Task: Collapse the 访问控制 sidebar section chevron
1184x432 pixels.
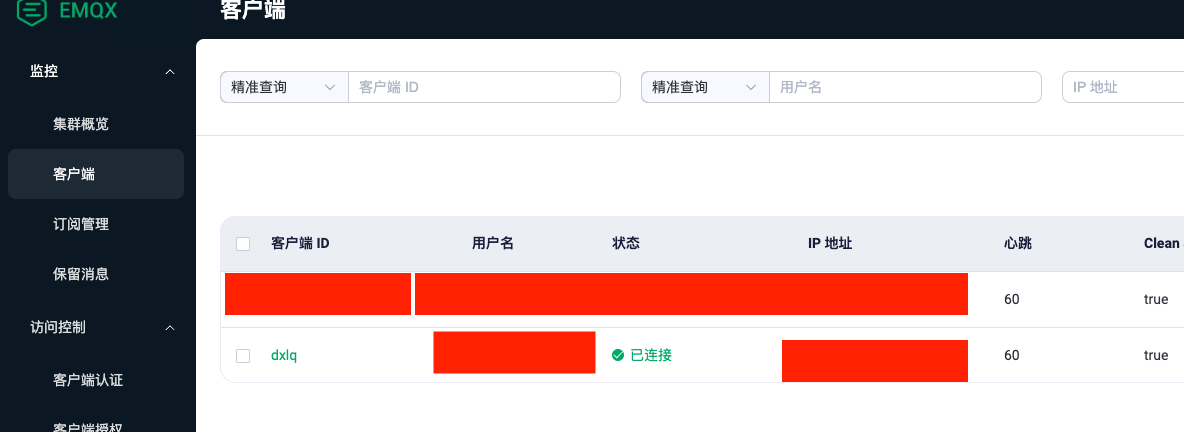Action: pos(170,328)
